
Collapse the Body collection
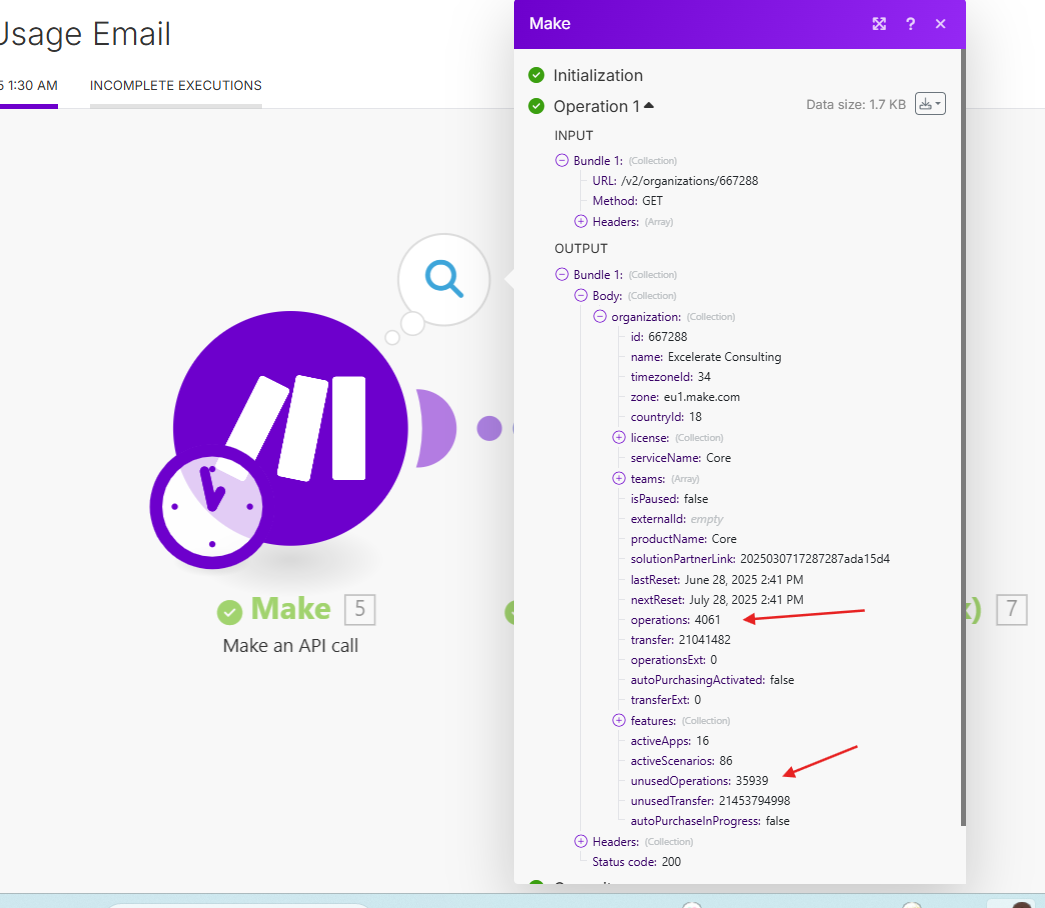[581, 295]
